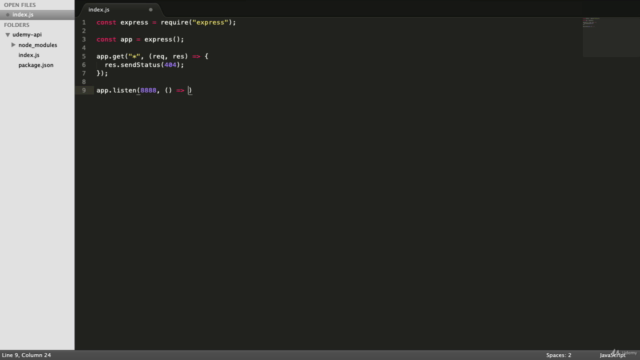Open index.js from the folder tree
Viewport: 640px width, 360px height.
pyautogui.click(x=29, y=55)
